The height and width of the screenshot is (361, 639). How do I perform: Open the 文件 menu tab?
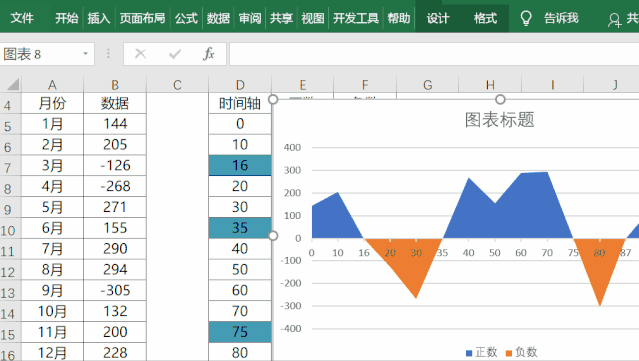pos(22,18)
